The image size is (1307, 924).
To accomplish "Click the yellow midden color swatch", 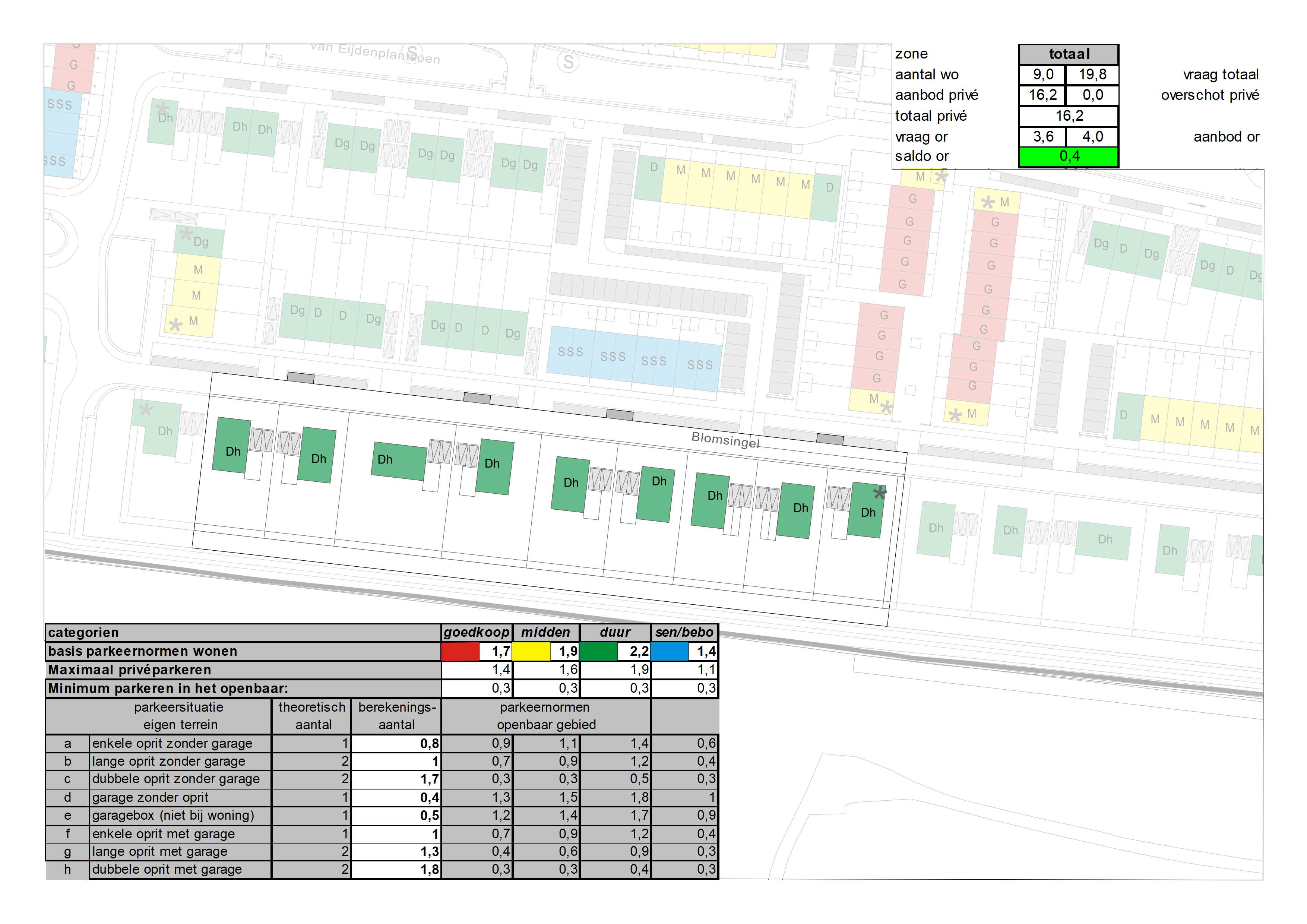I will 531,651.
